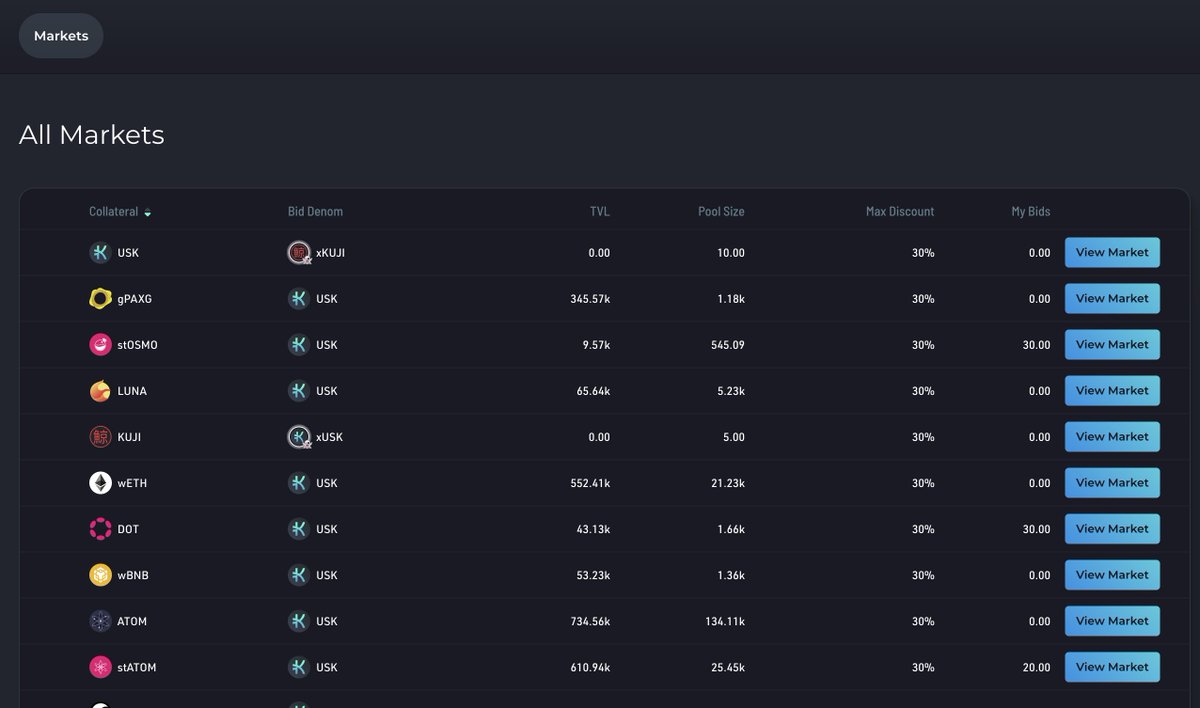Click TVL value 65.64k
1200x708 pixels.
[594, 391]
